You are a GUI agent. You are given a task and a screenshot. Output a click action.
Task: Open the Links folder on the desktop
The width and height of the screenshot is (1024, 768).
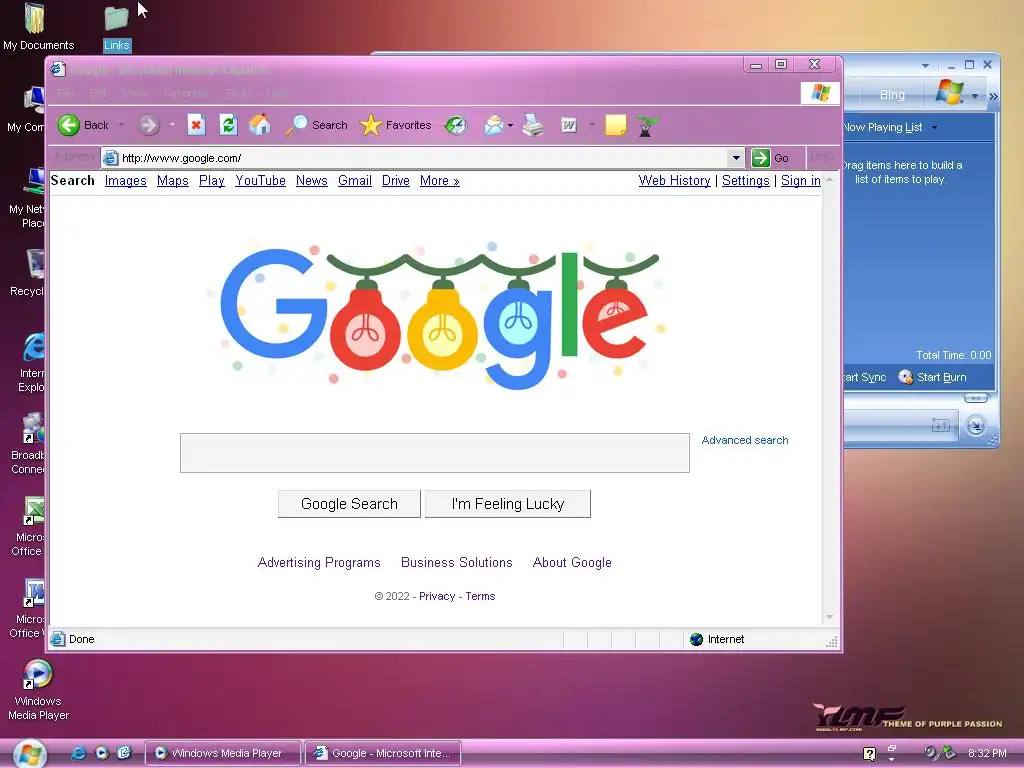coord(117,27)
